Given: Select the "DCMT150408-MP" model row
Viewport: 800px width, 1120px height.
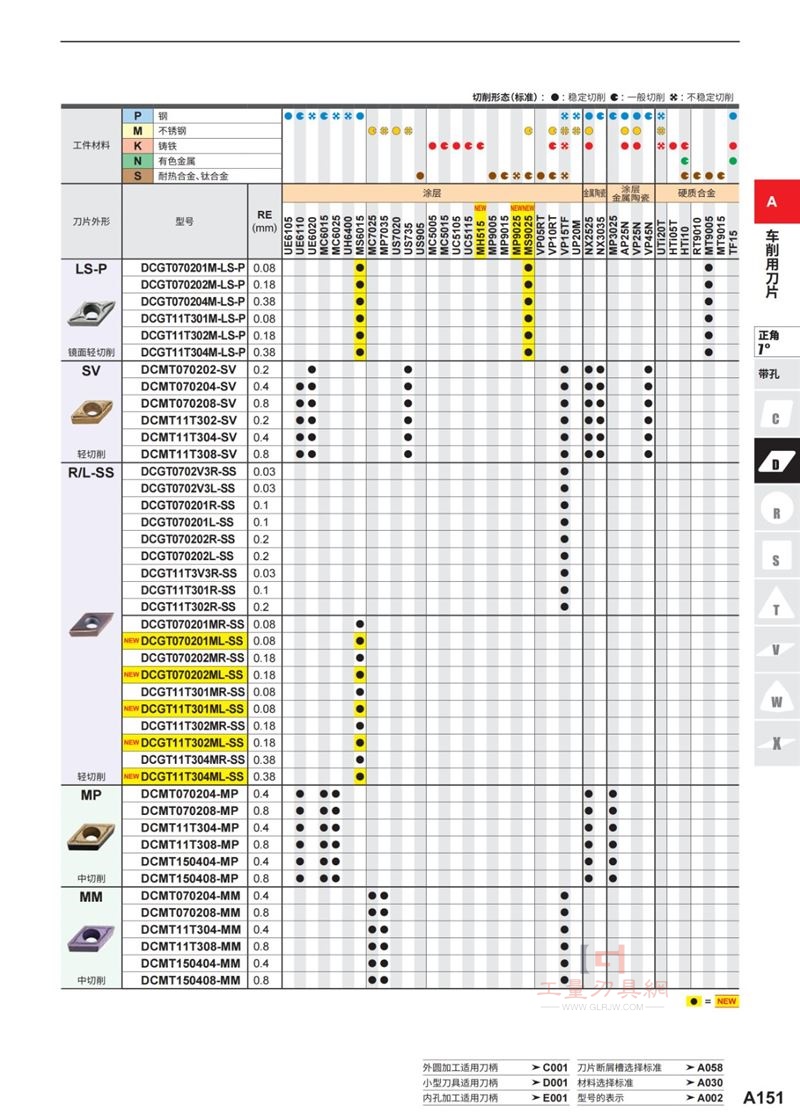Looking at the screenshot, I should (x=190, y=879).
